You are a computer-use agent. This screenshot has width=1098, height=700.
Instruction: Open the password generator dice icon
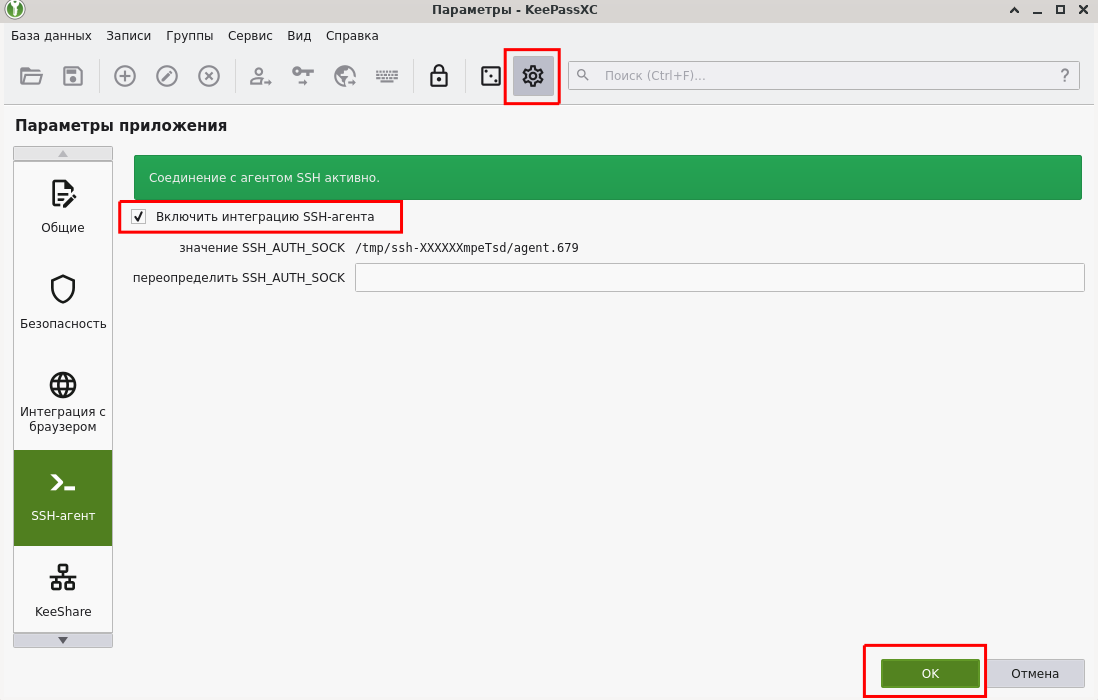(491, 76)
